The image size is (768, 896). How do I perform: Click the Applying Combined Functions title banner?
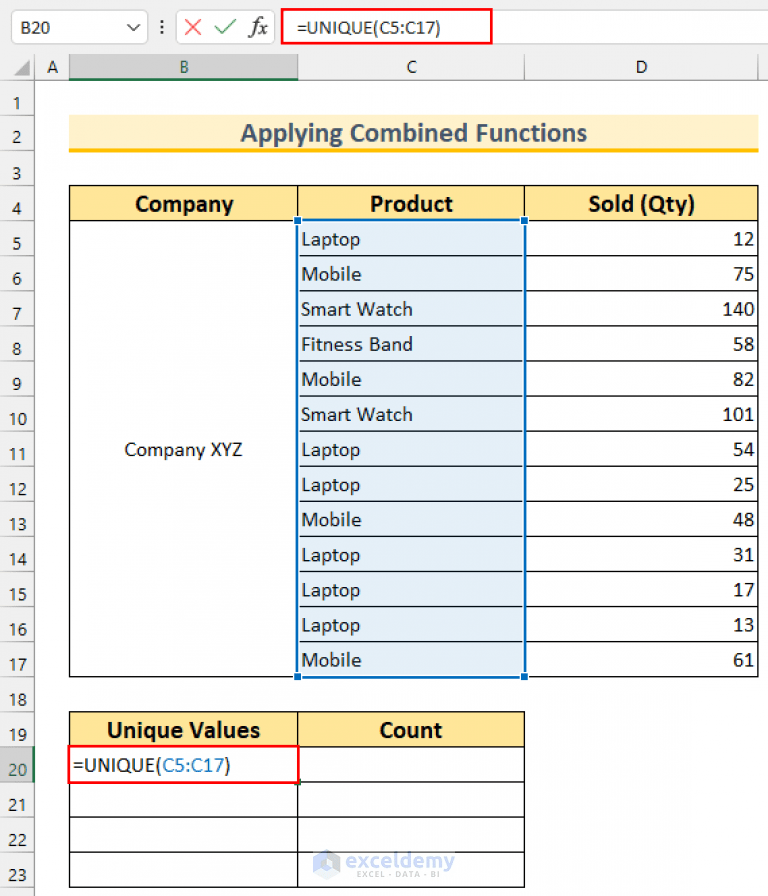[413, 133]
